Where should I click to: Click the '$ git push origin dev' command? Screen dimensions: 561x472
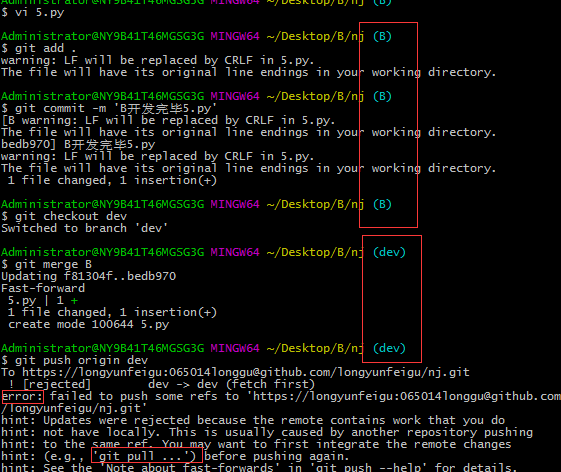click(74, 360)
